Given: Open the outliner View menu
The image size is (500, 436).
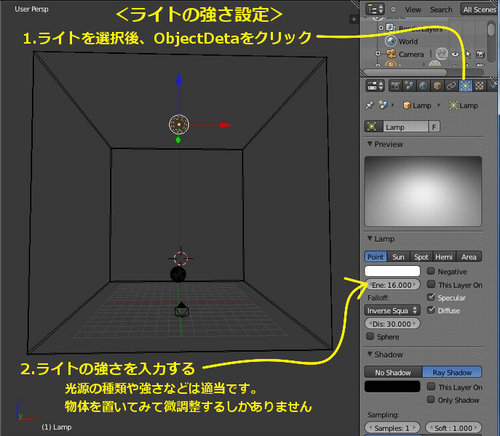Looking at the screenshot, I should [x=413, y=10].
